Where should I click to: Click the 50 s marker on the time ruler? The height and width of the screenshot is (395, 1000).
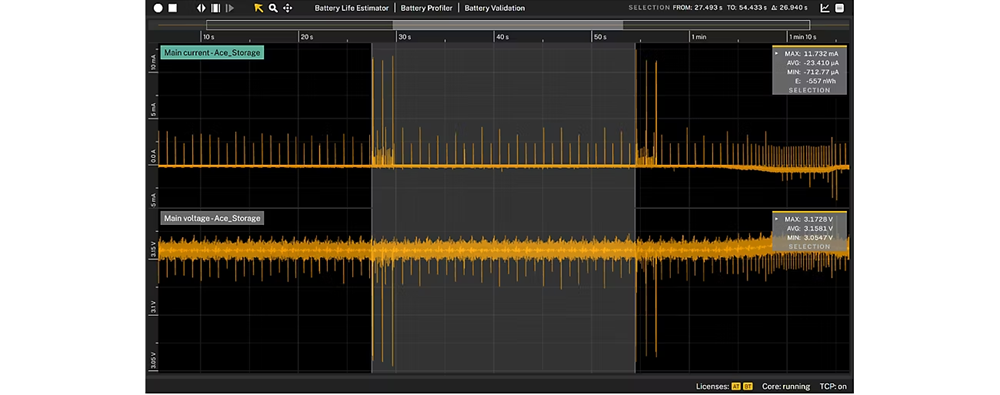coord(600,37)
